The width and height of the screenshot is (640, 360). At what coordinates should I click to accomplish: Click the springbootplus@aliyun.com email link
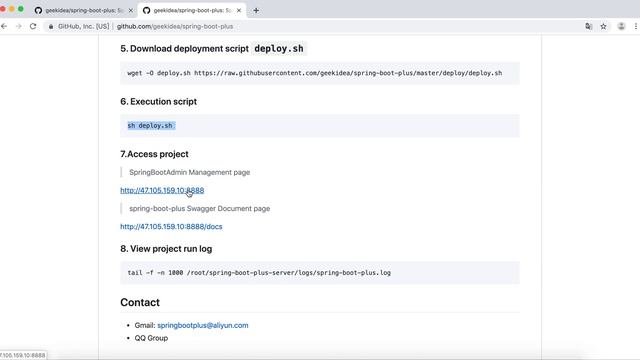(203, 325)
